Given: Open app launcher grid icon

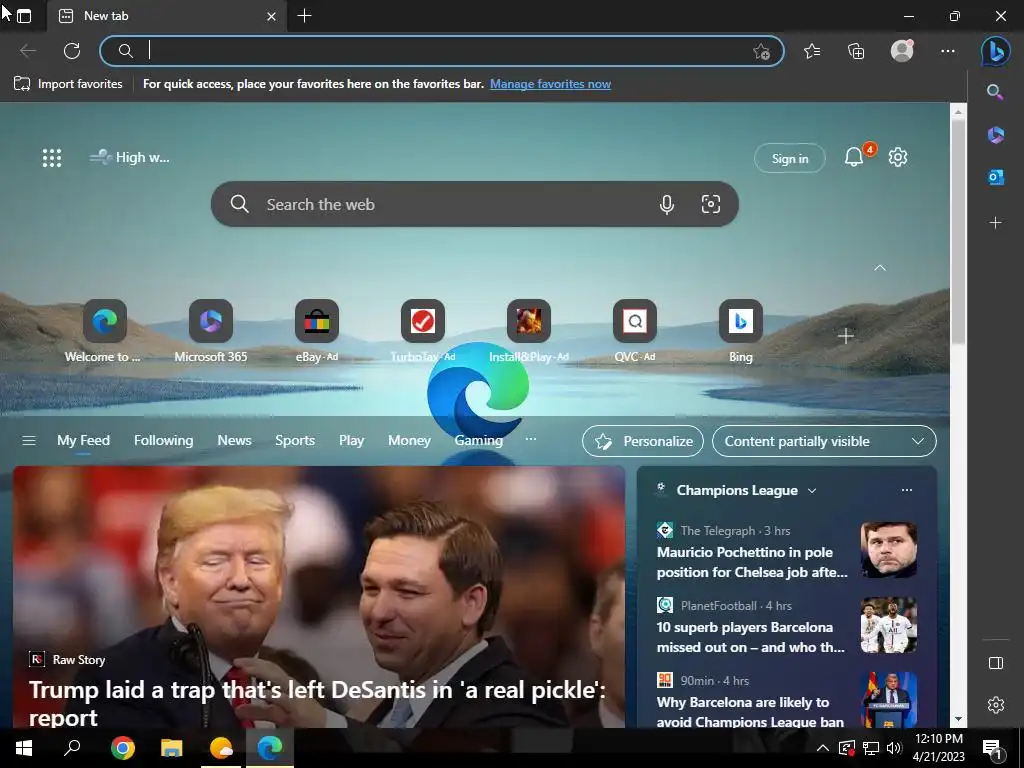Looking at the screenshot, I should tap(52, 157).
